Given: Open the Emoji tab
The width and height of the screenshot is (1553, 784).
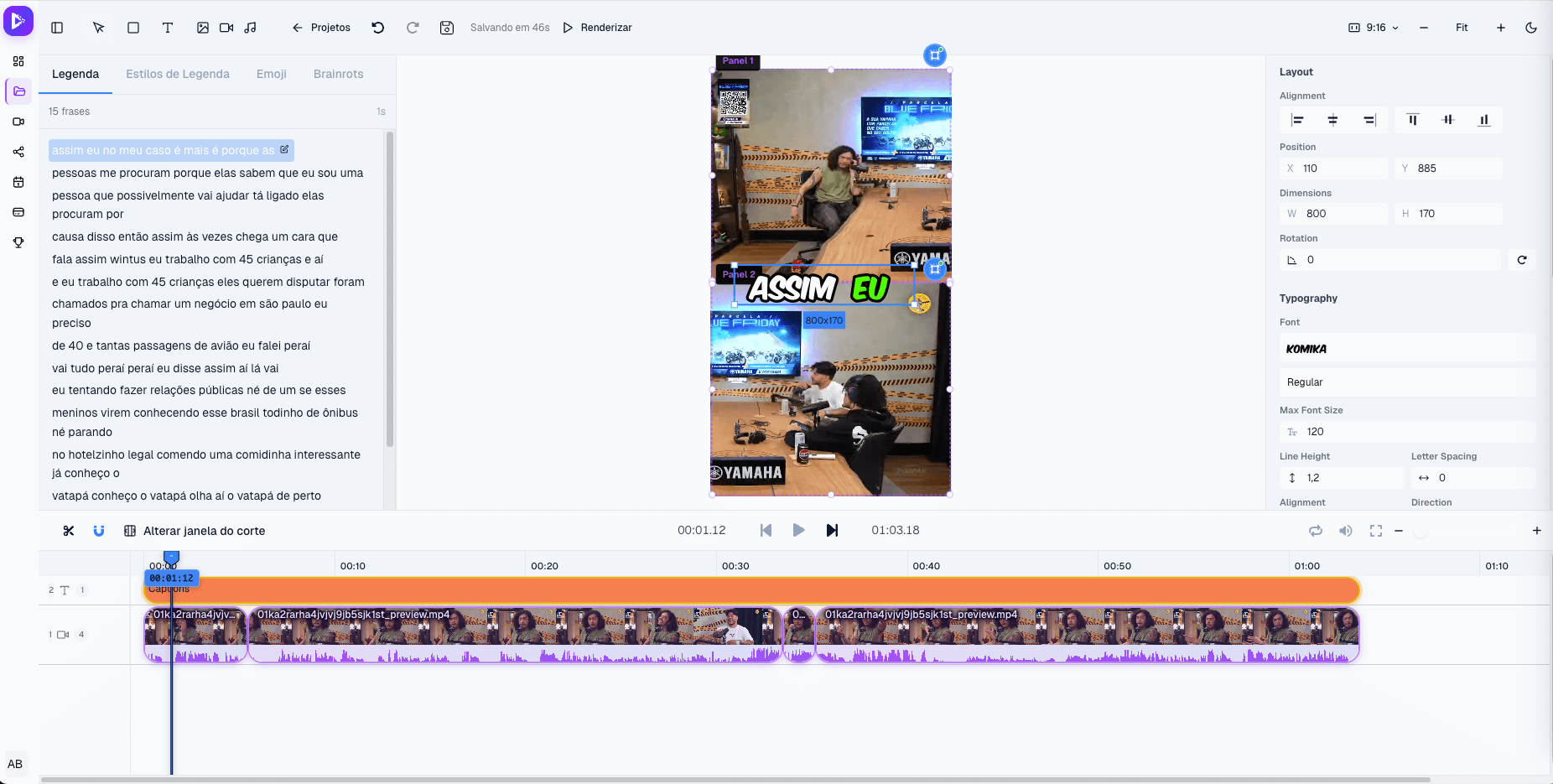Looking at the screenshot, I should [x=272, y=74].
